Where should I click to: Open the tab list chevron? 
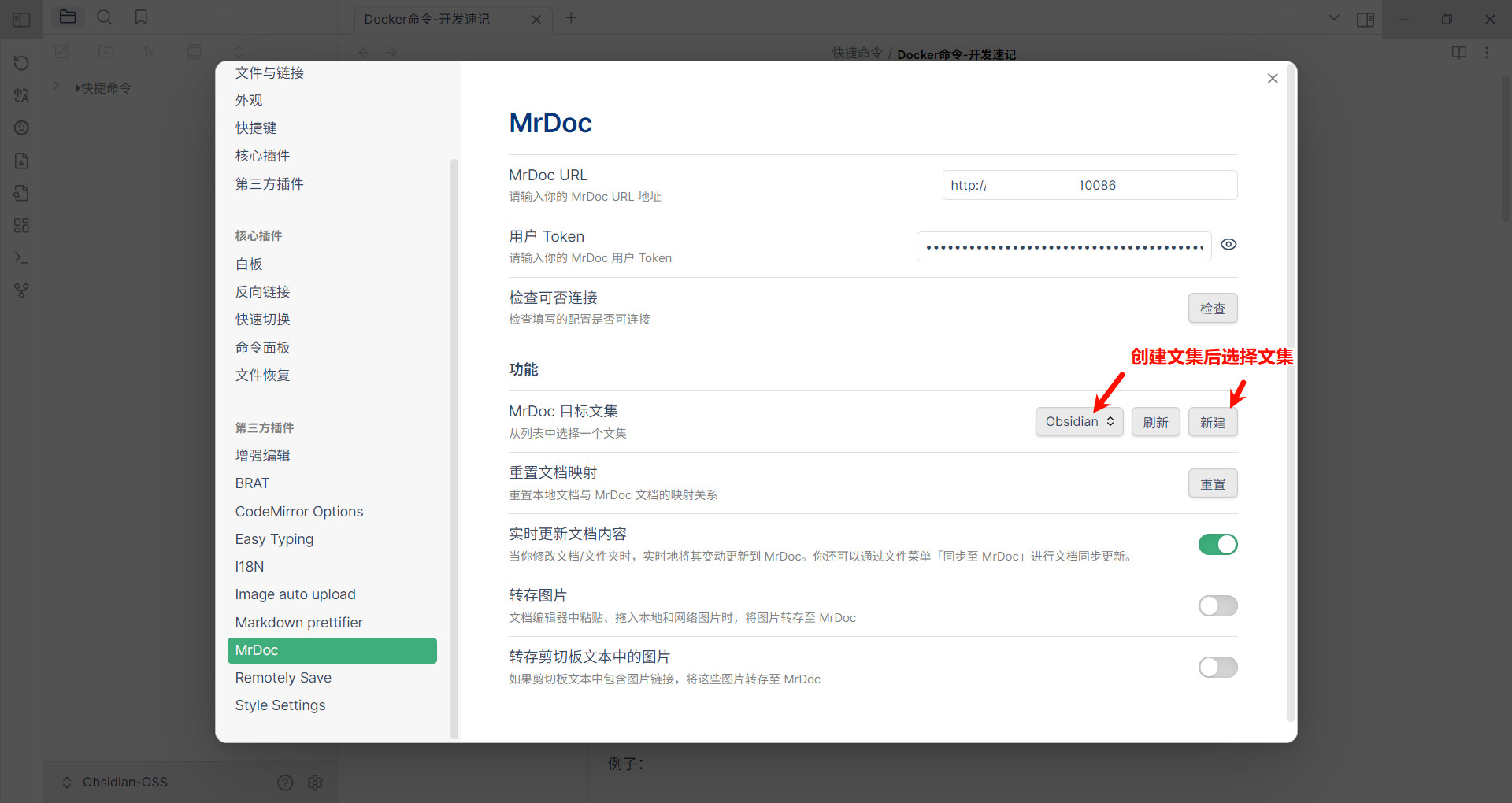pyautogui.click(x=1334, y=17)
